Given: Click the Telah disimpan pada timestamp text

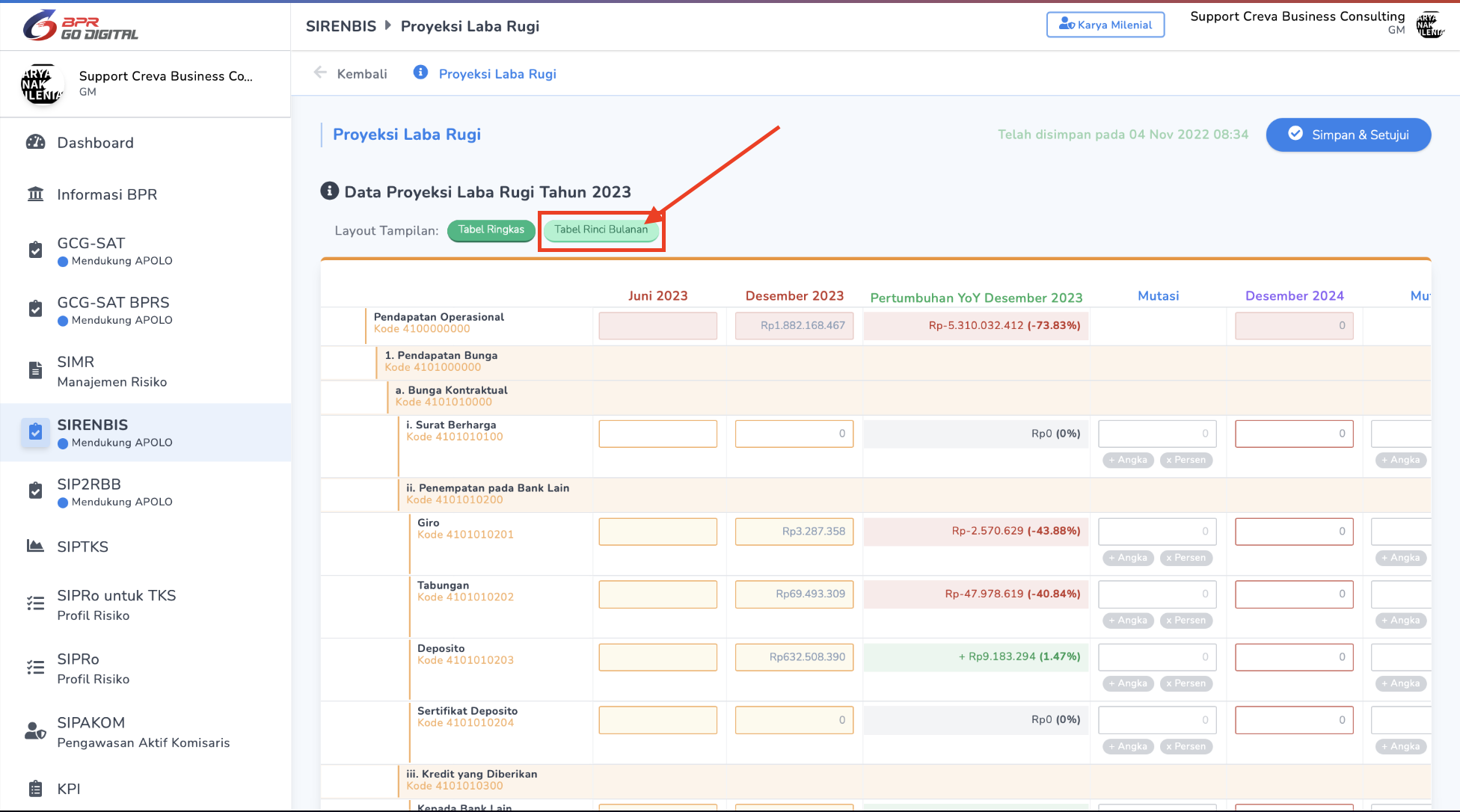Looking at the screenshot, I should pyautogui.click(x=1123, y=135).
